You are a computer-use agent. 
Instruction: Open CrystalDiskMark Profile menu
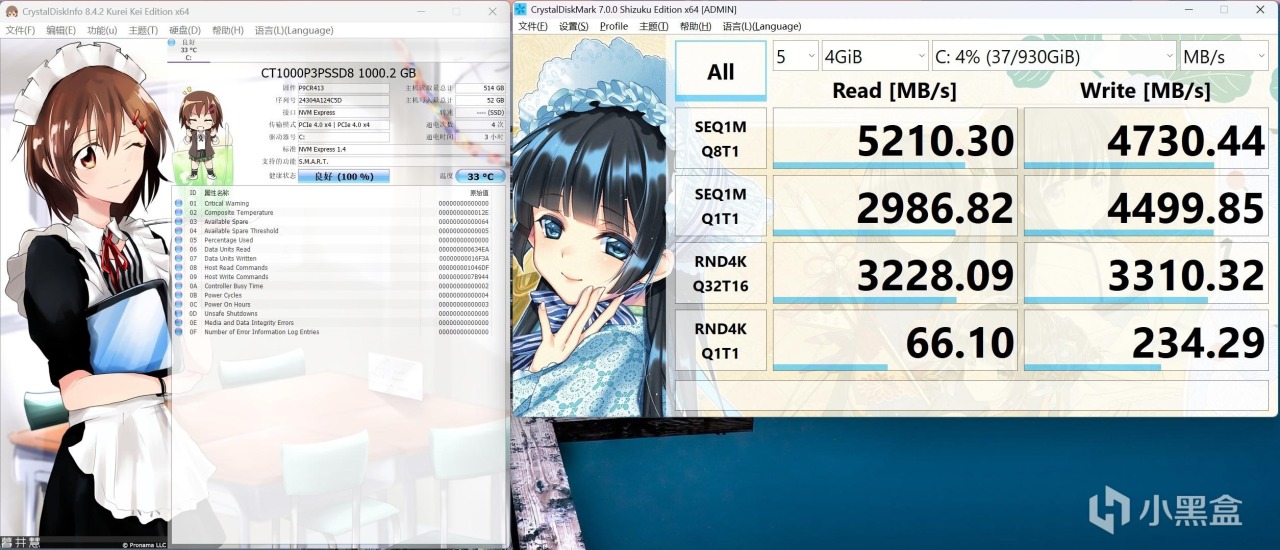tap(614, 26)
